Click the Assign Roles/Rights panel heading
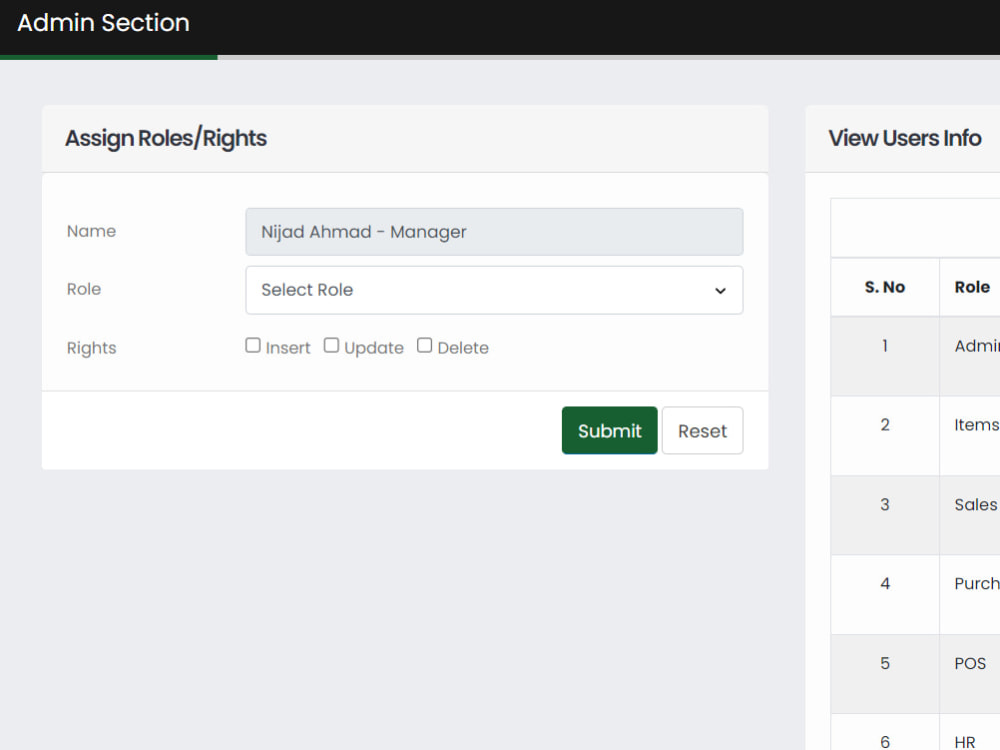The height and width of the screenshot is (750, 1000). click(x=166, y=138)
